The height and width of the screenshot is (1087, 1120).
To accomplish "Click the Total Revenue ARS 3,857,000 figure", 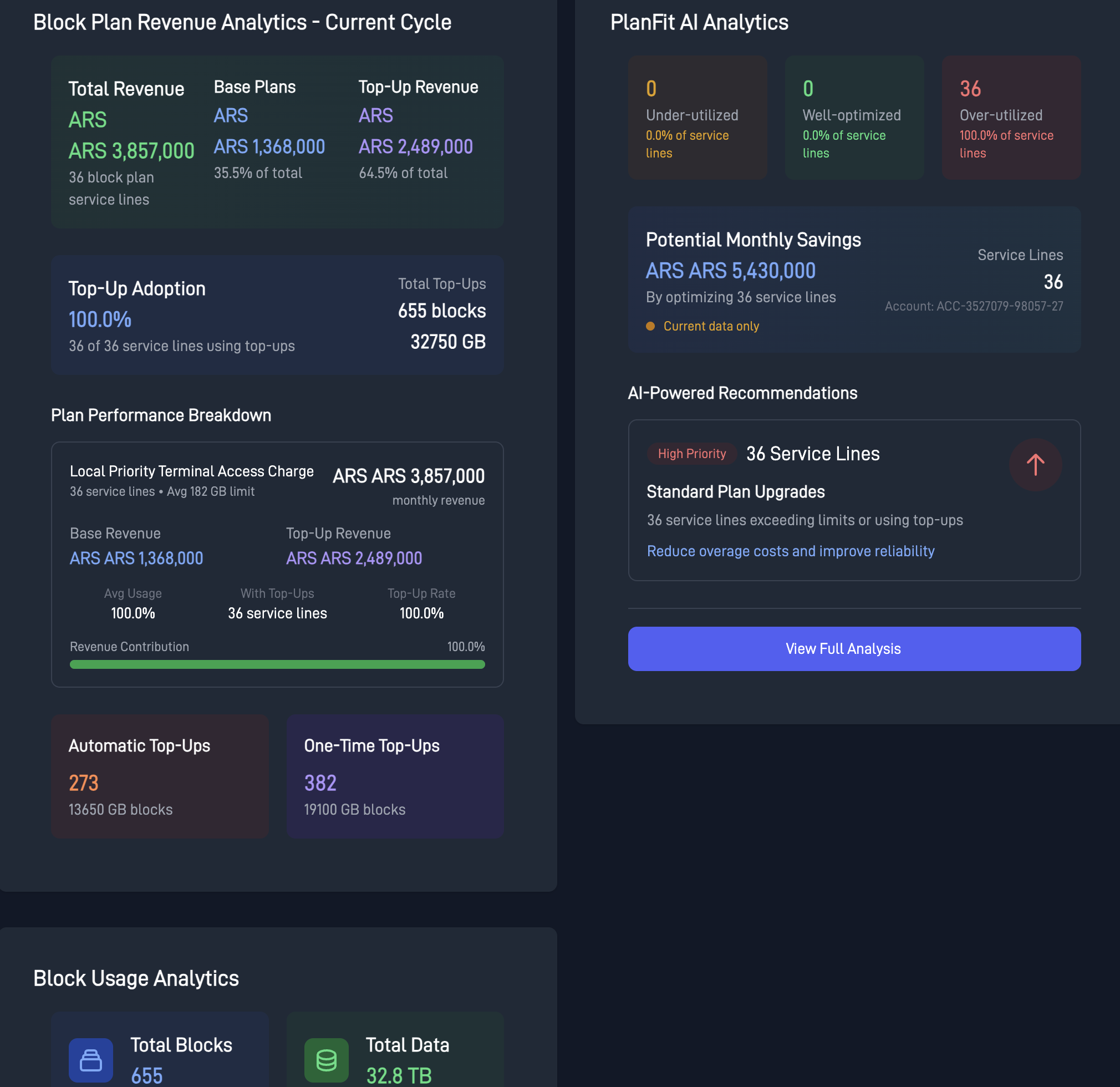I will (131, 151).
